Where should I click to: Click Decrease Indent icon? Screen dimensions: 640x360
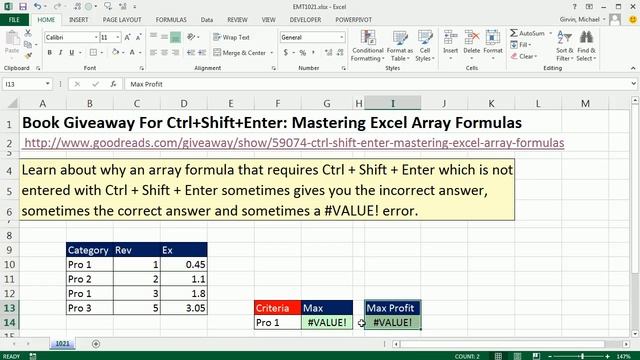[x=191, y=52]
